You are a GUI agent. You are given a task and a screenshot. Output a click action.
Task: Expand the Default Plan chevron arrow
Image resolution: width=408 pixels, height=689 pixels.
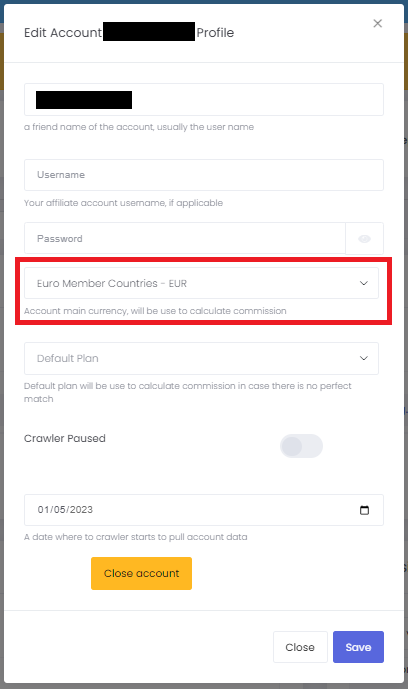(364, 358)
